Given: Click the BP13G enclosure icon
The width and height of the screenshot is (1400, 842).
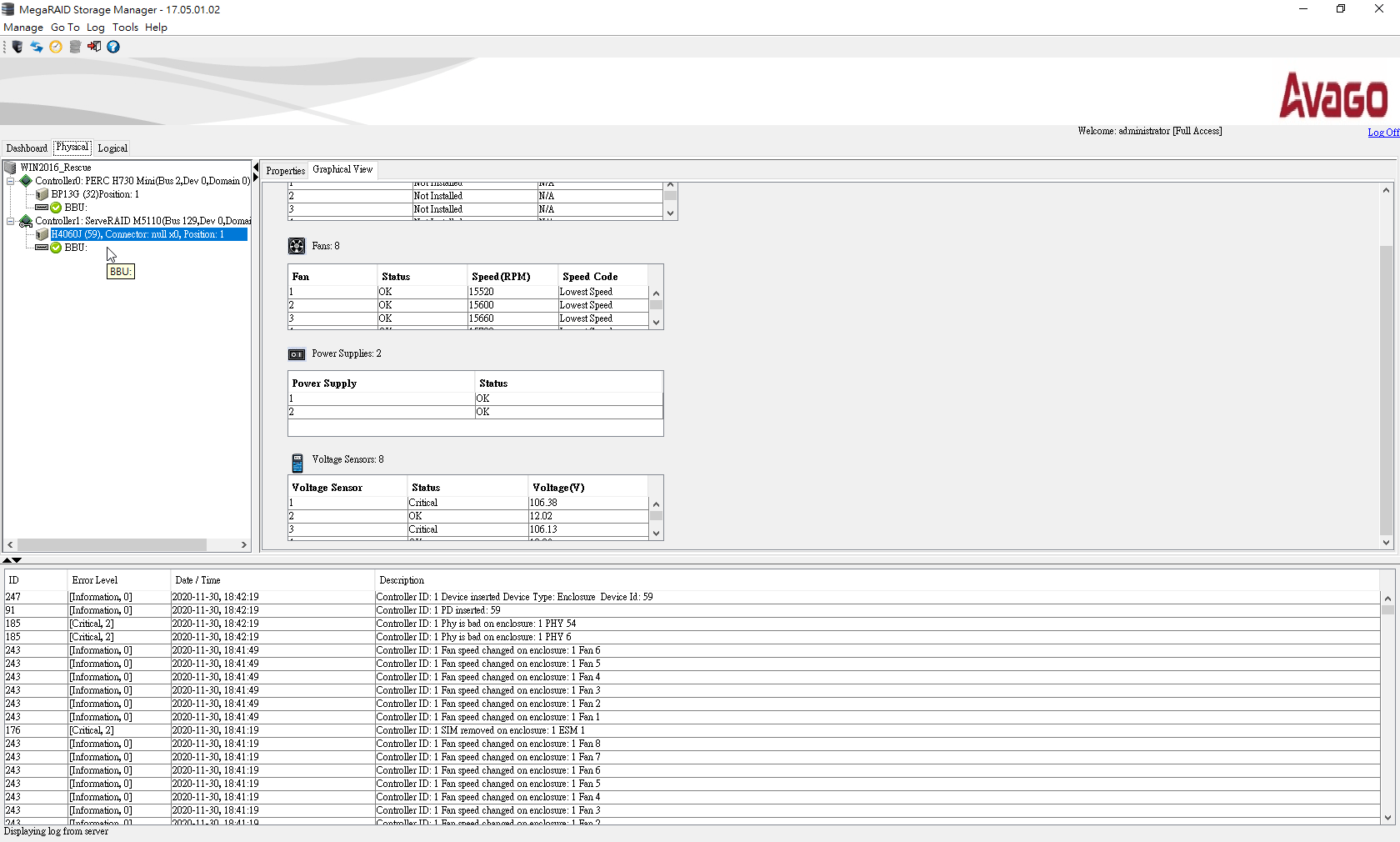Looking at the screenshot, I should point(42,194).
